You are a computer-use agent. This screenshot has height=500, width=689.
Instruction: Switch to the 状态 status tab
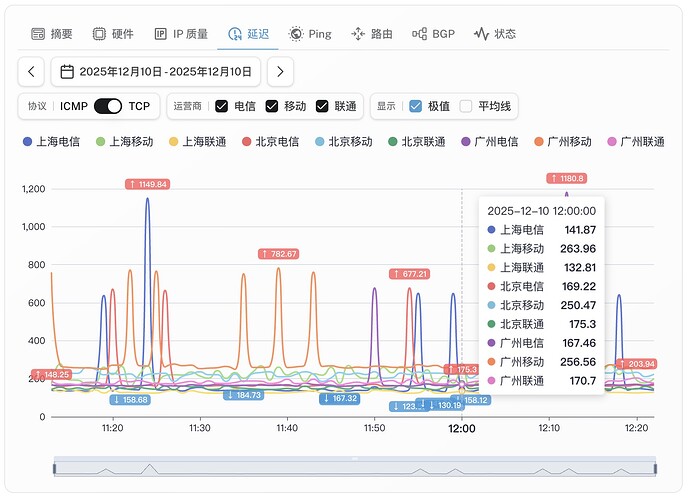coord(495,34)
